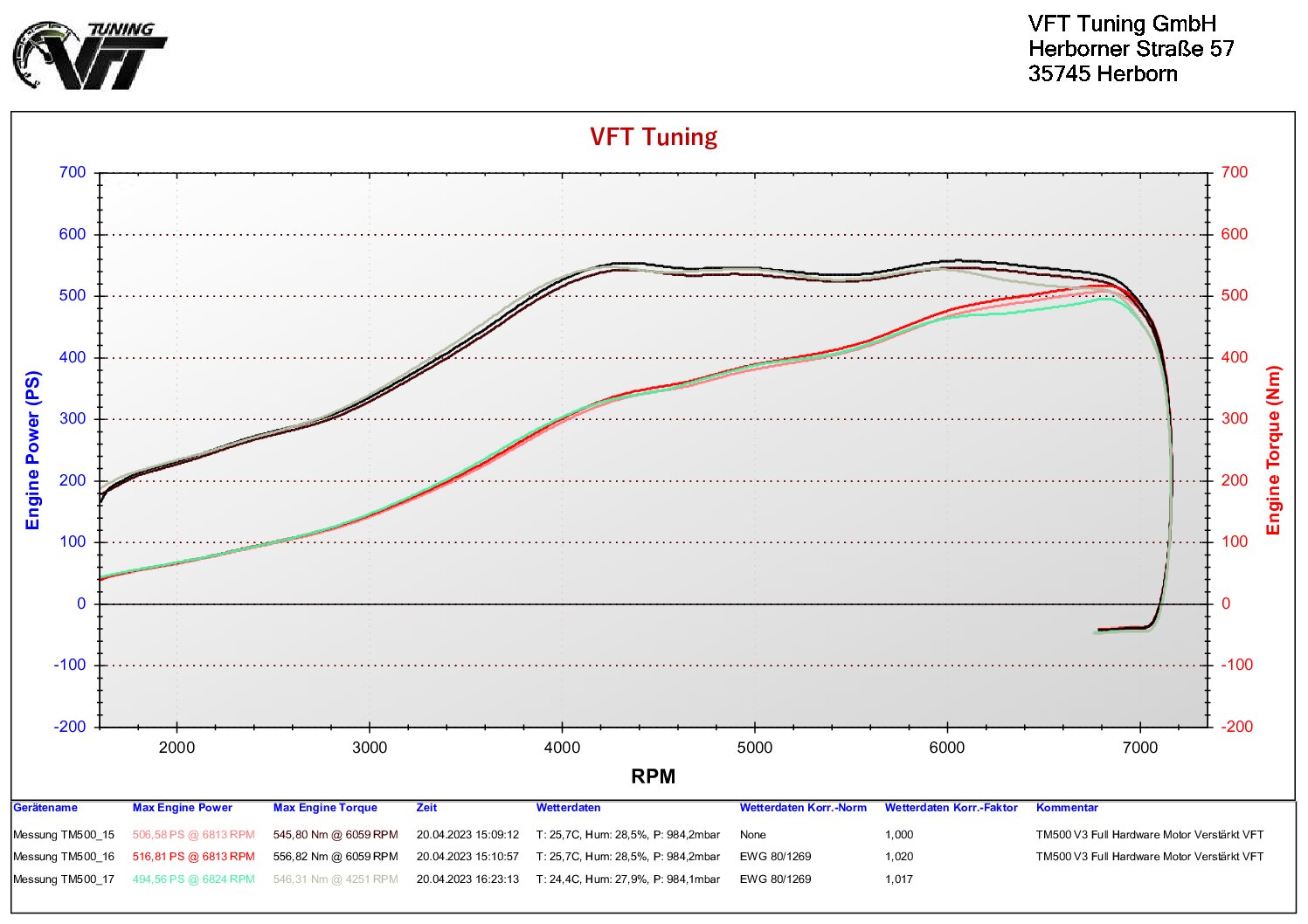Click the correction factor '1,000'
This screenshot has height=924, width=1308.
click(899, 835)
